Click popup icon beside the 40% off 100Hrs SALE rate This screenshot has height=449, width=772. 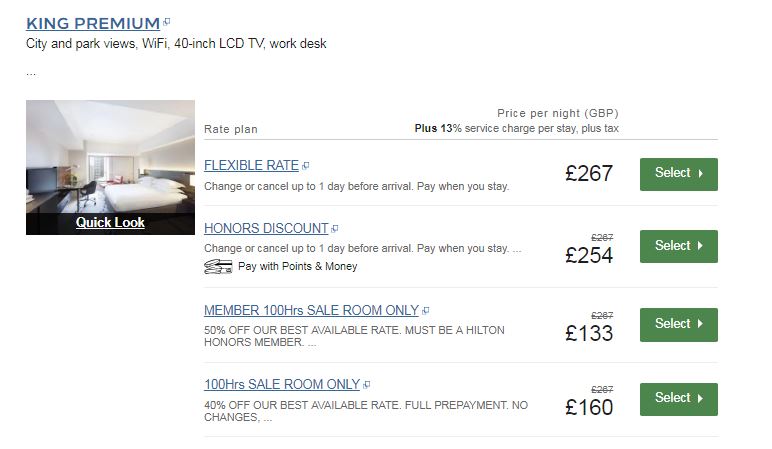[x=367, y=384]
